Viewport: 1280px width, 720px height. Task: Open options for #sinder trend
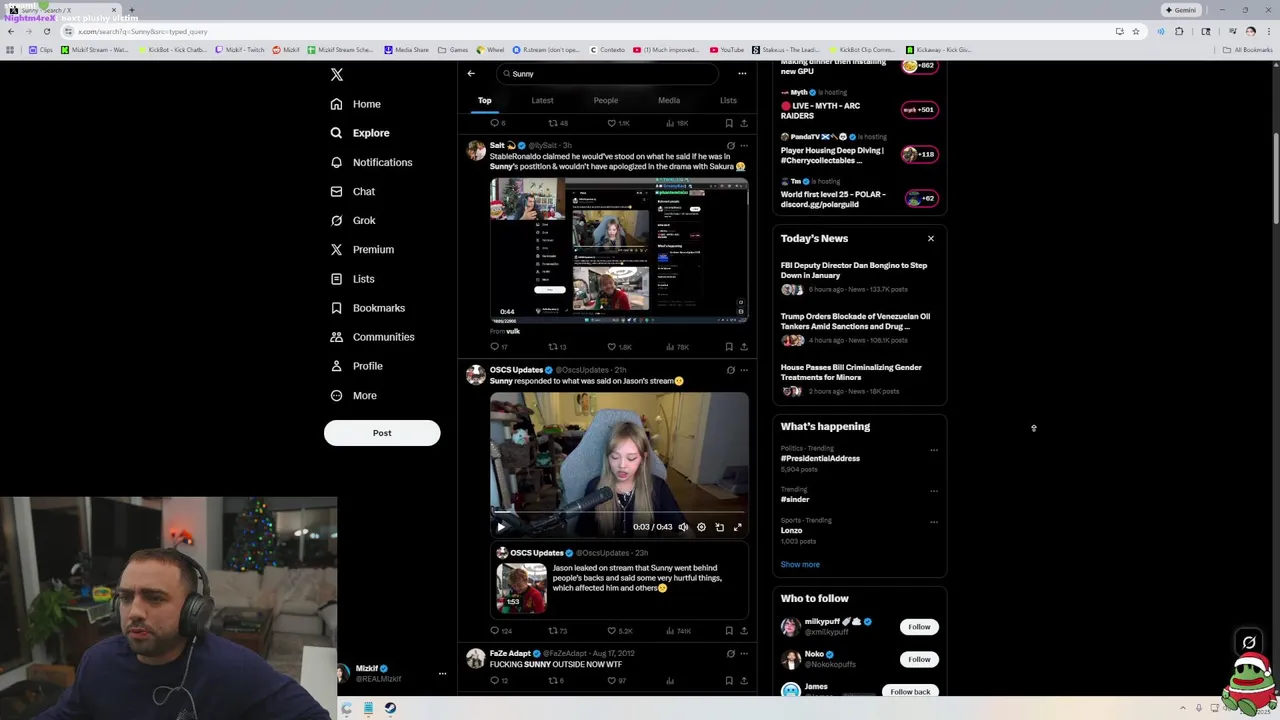pos(934,491)
